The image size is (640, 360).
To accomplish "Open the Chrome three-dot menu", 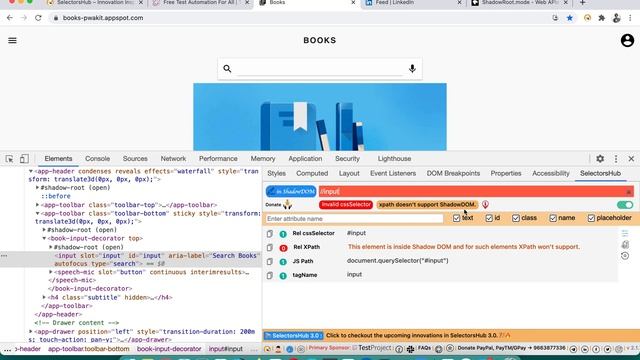I will (x=630, y=18).
